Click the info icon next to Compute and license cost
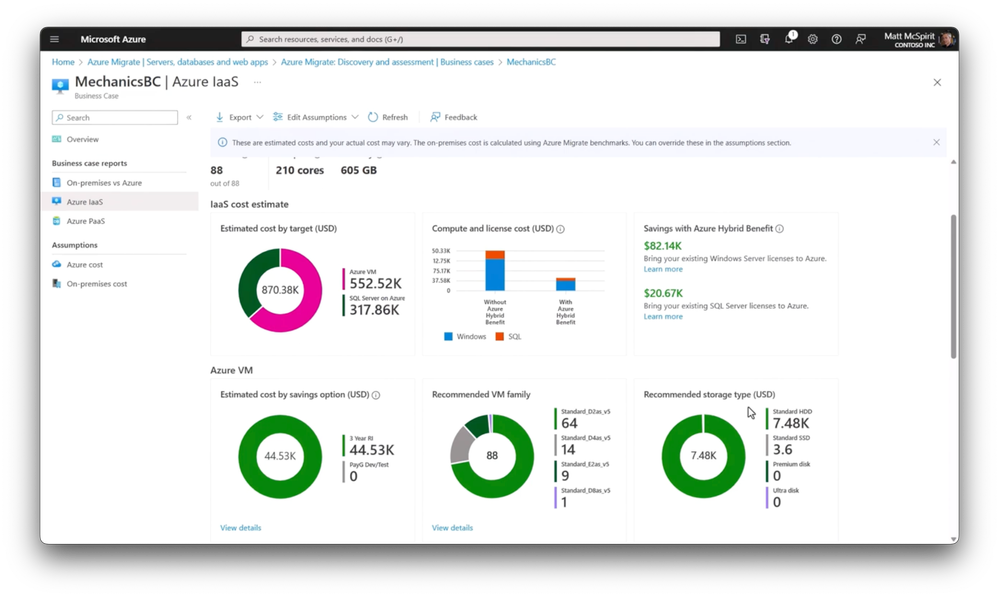This screenshot has width=999, height=597. (x=561, y=229)
